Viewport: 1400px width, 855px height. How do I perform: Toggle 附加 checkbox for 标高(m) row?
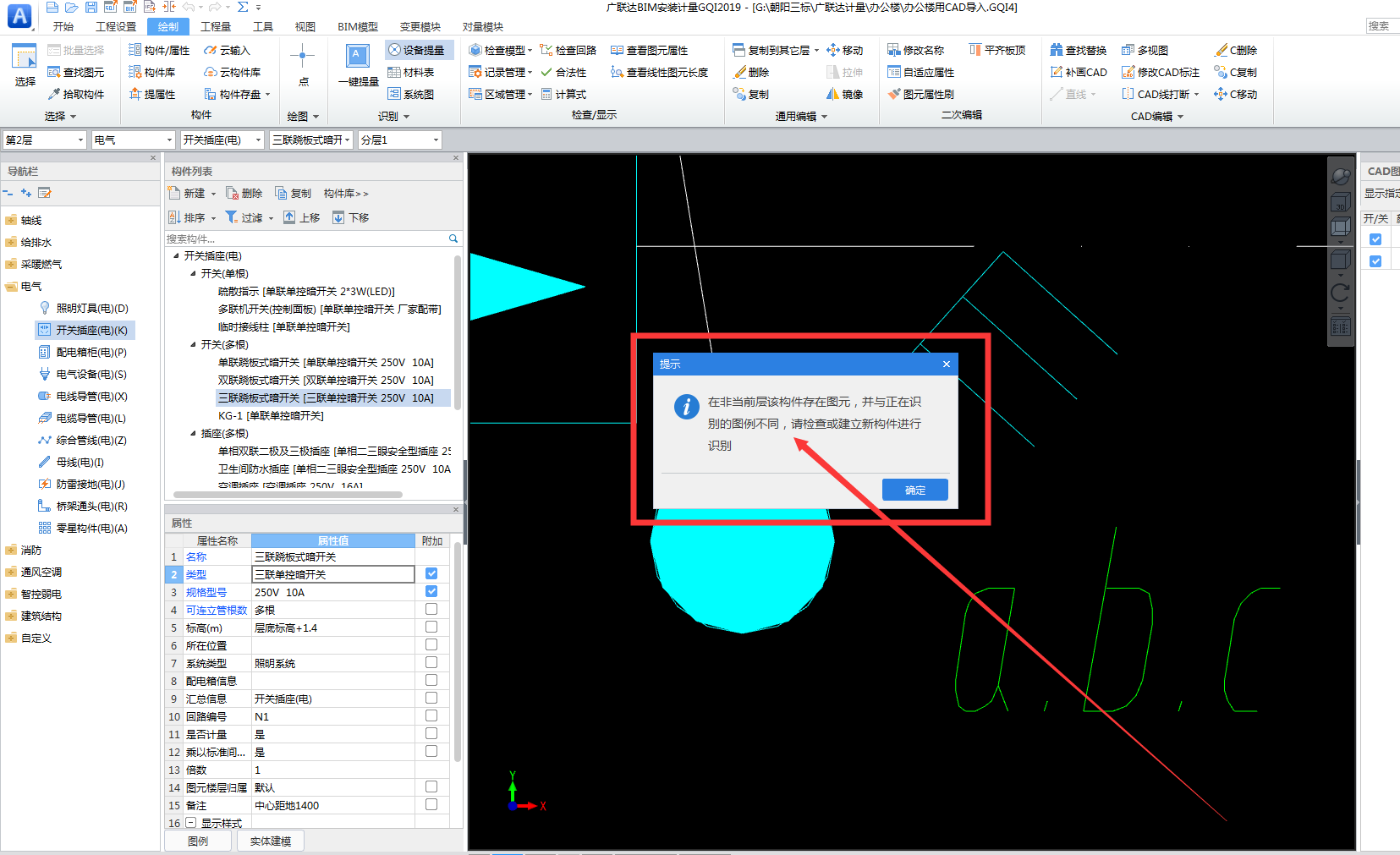[x=431, y=627]
